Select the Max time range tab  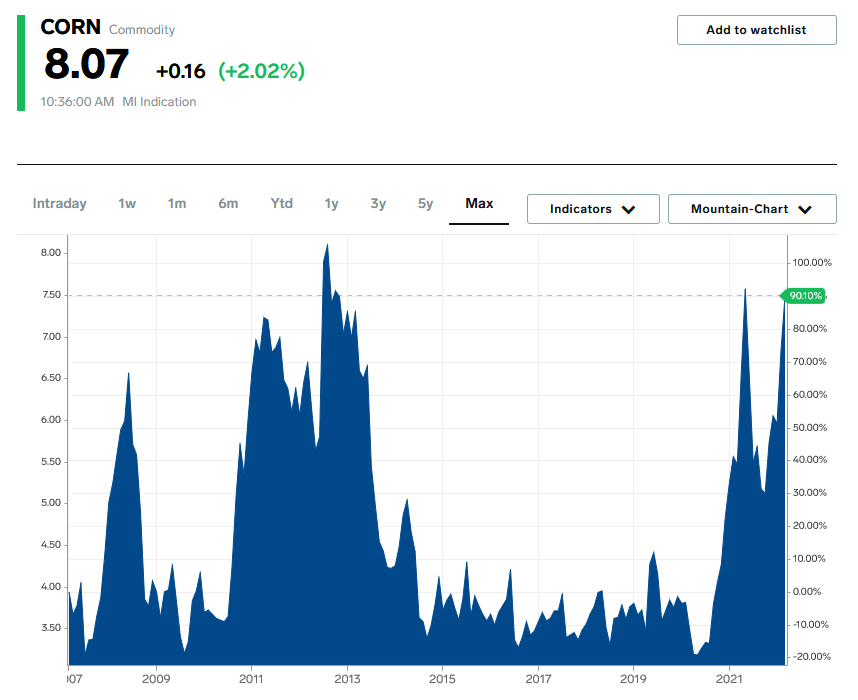(x=479, y=204)
